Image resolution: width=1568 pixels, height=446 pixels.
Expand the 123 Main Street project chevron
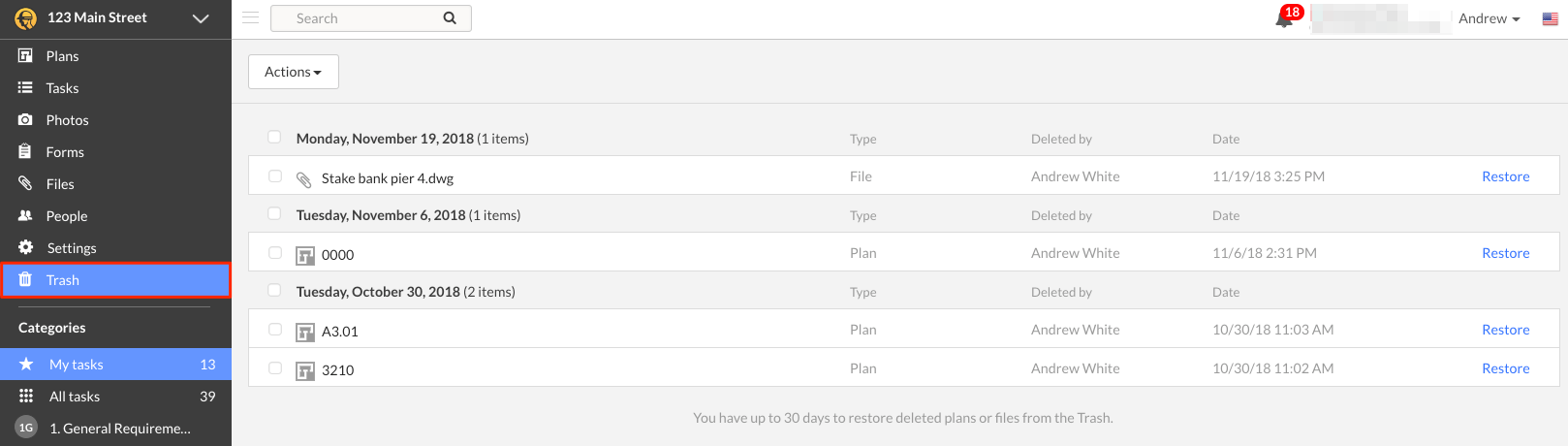pyautogui.click(x=201, y=18)
